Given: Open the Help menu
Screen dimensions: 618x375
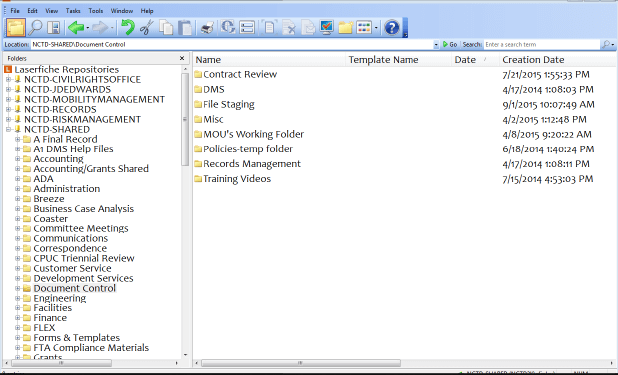Looking at the screenshot, I should point(147,11).
